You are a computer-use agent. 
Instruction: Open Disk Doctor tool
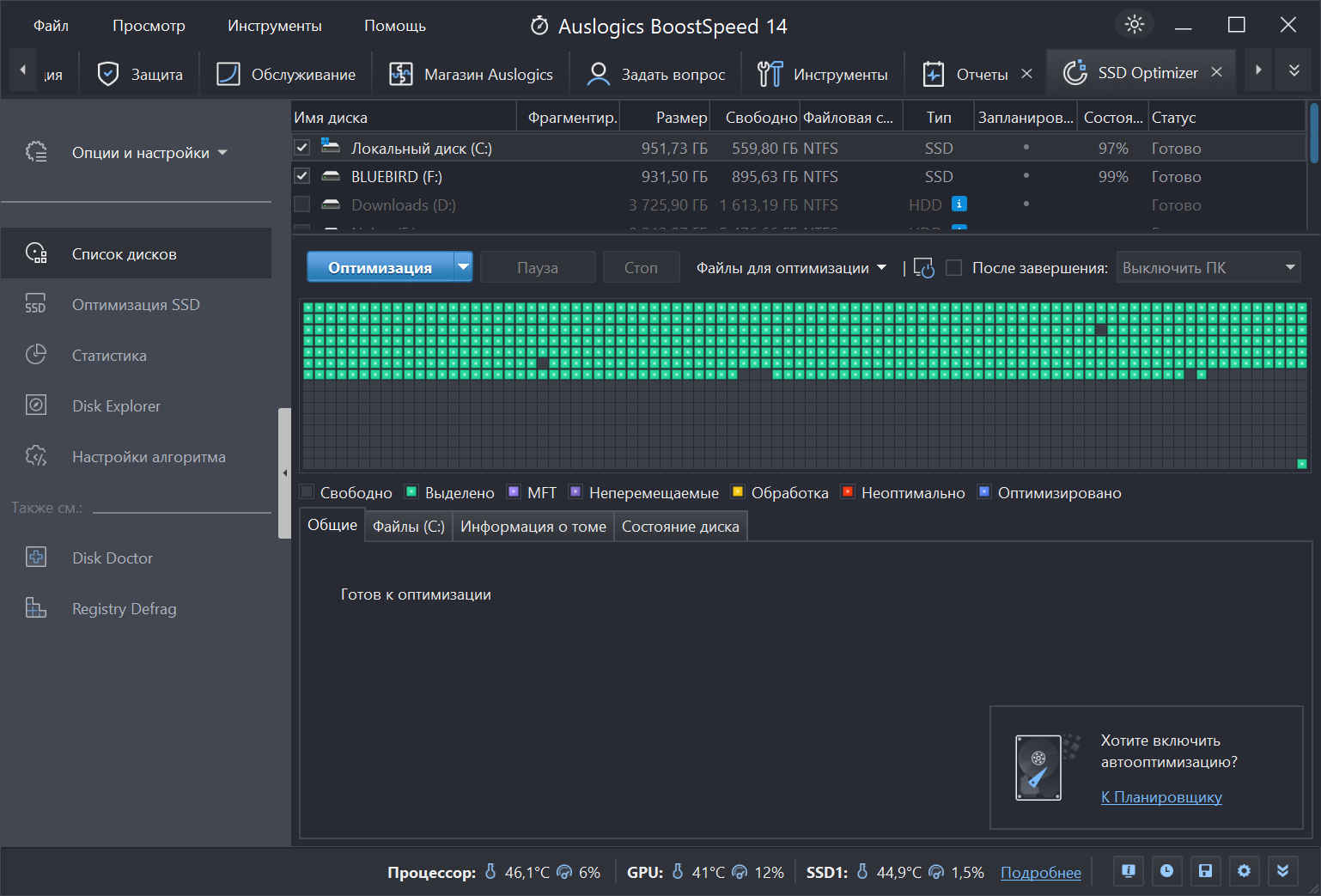tap(112, 558)
